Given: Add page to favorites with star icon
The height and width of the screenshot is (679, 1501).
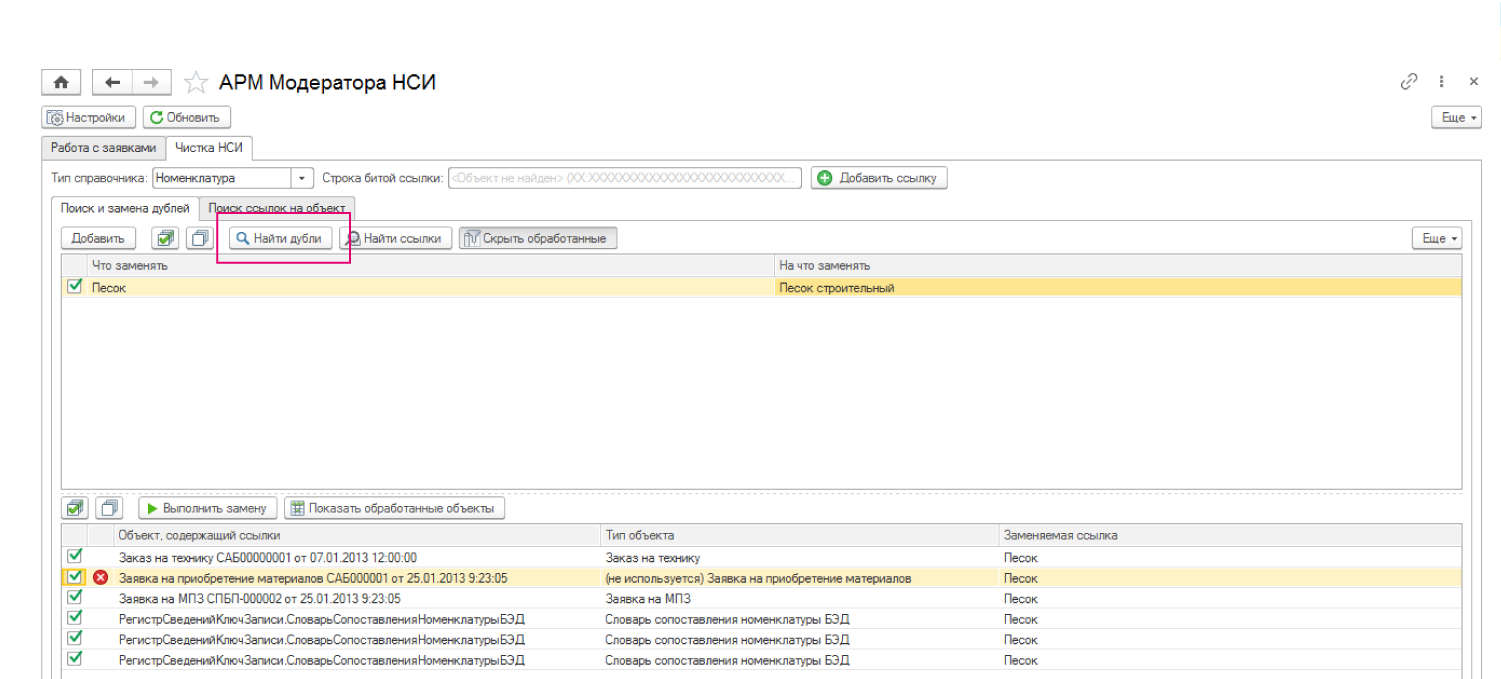Looking at the screenshot, I should pyautogui.click(x=196, y=82).
